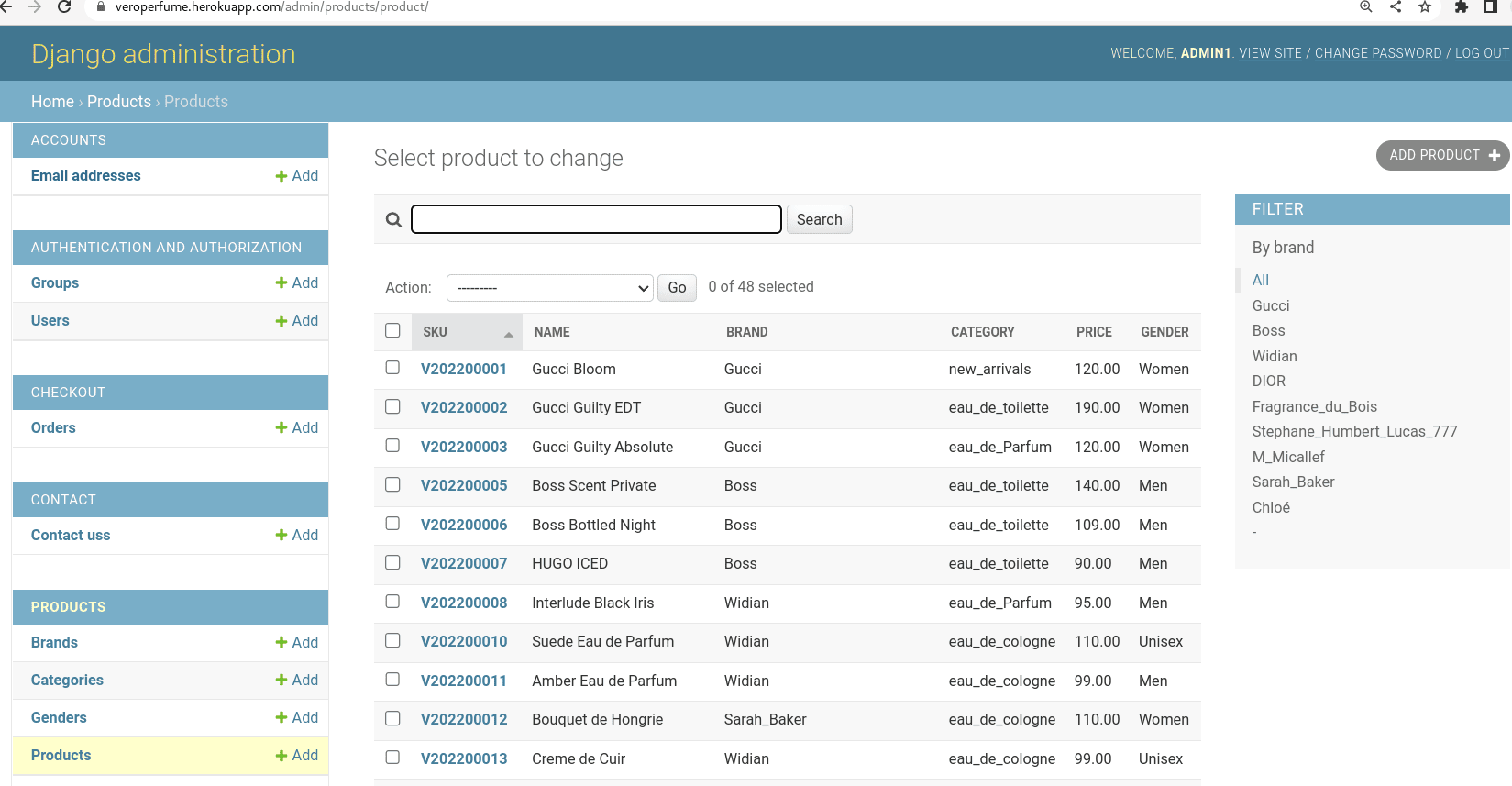Check the Gucci Guilty Absolute row

pos(392,445)
